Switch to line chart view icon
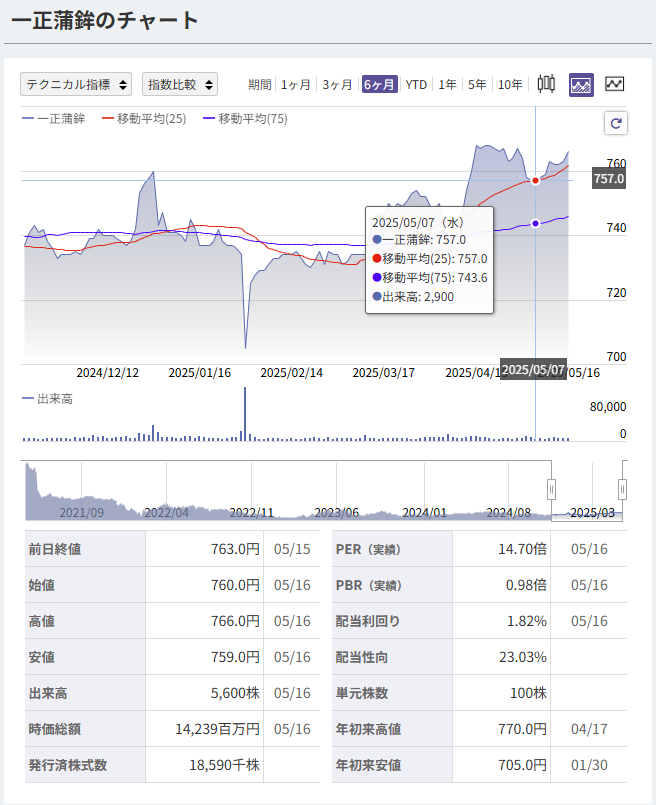 pyautogui.click(x=614, y=84)
